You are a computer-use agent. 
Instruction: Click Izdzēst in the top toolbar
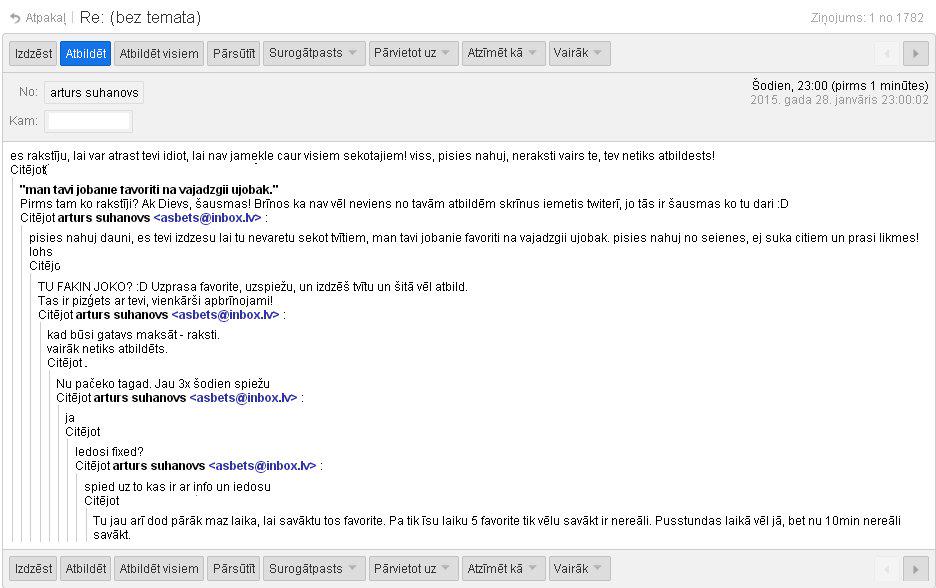[33, 54]
